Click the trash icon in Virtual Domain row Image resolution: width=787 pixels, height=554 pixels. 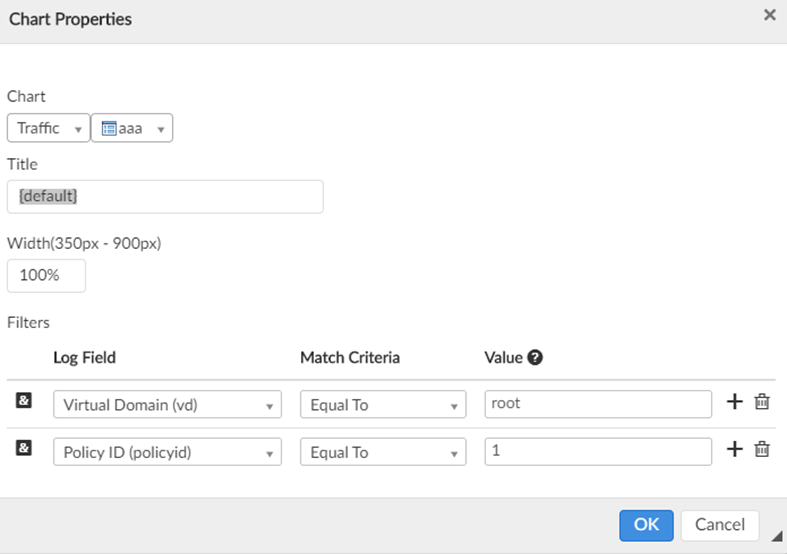[x=762, y=402]
